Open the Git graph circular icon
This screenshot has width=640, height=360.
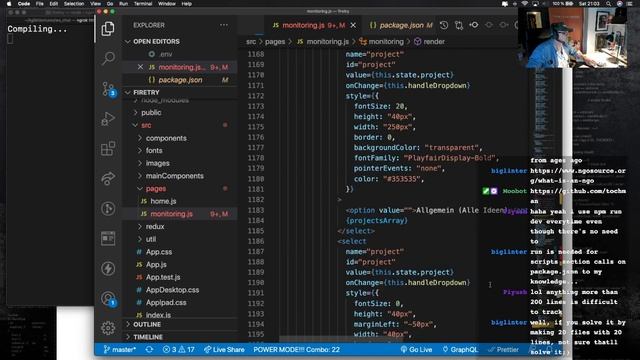pos(108,209)
